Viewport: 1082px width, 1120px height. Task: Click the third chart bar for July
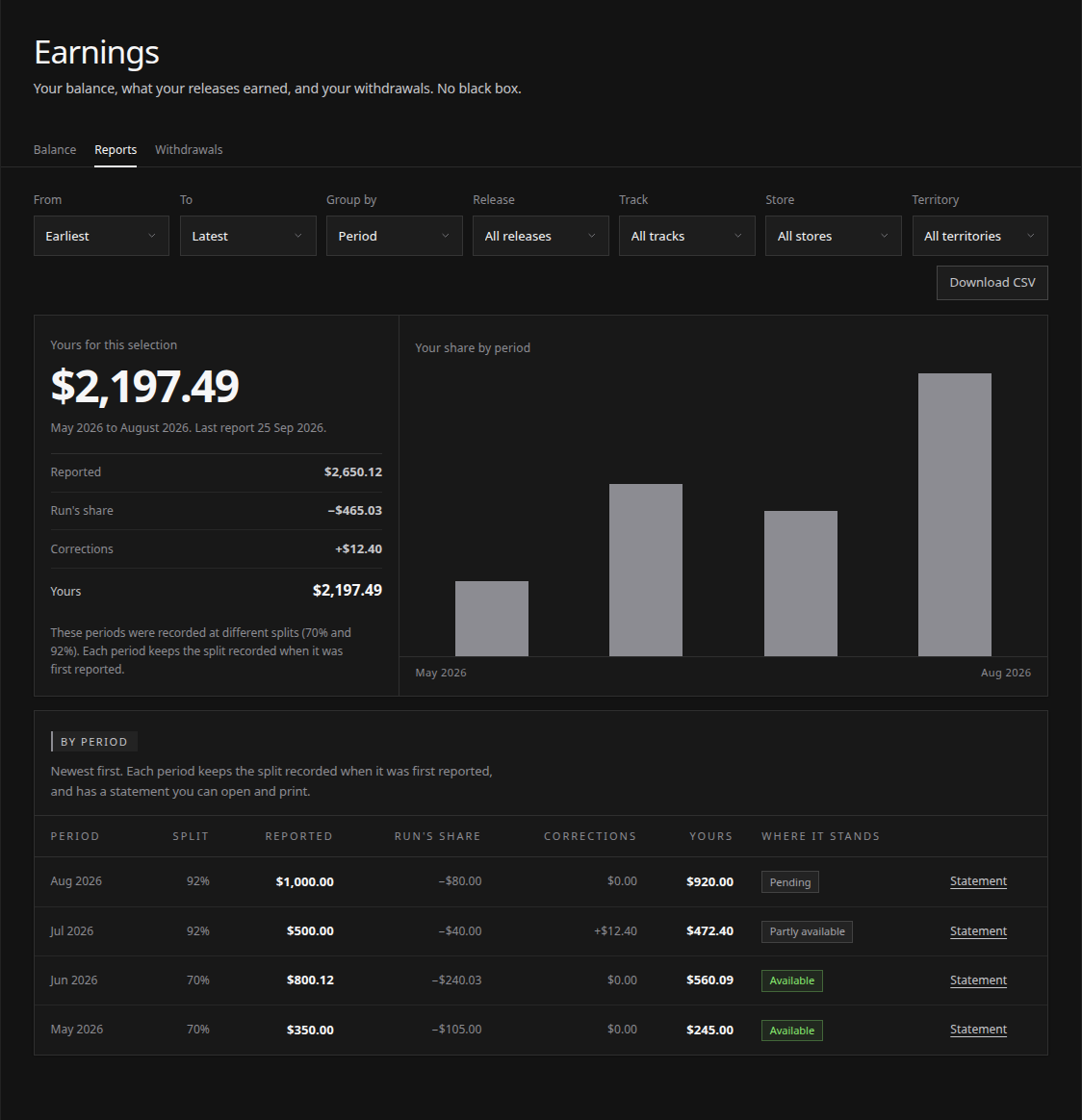tap(800, 583)
